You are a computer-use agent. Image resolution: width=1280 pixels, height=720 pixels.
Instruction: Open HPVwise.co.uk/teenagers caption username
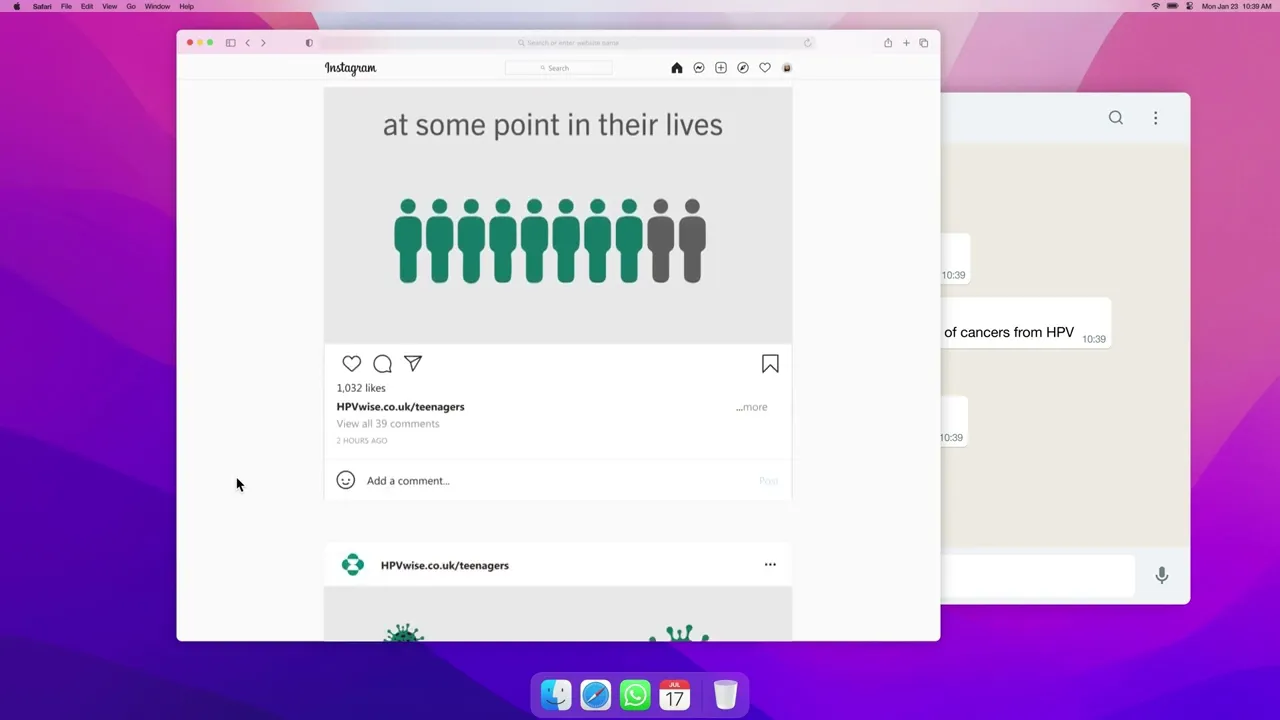400,407
